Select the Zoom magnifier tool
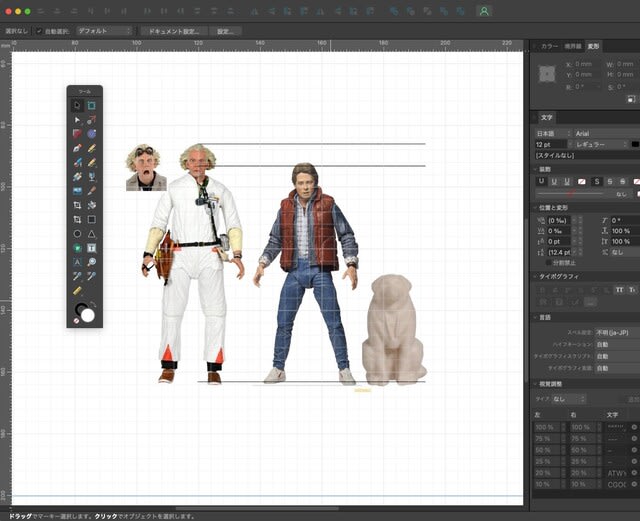The height and width of the screenshot is (521, 640). [x=91, y=262]
